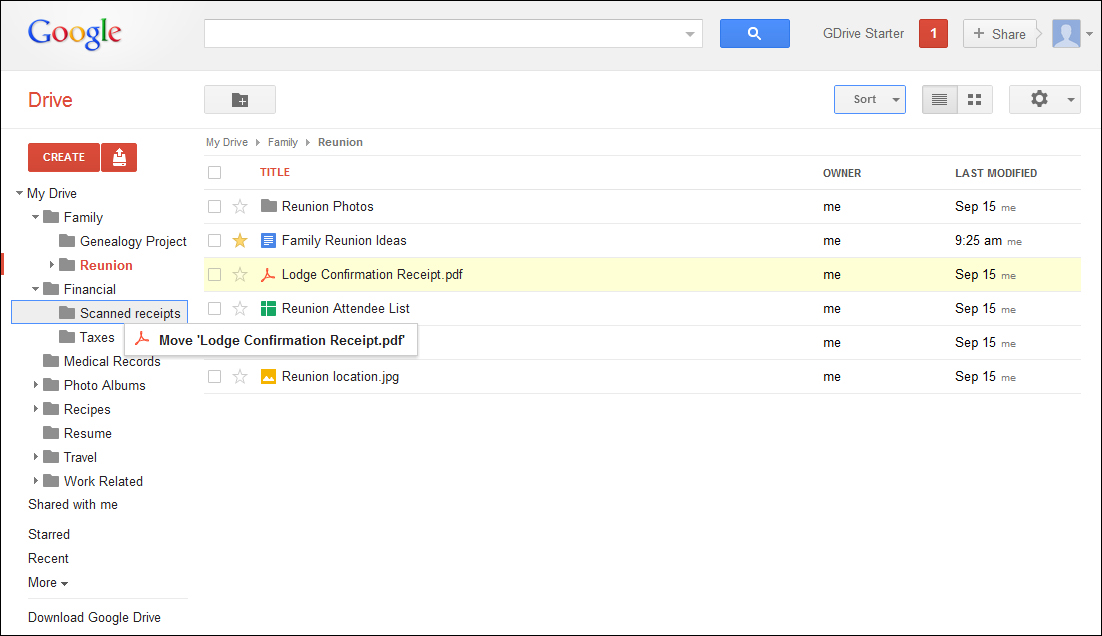1102x636 pixels.
Task: Click the Download Google Drive link
Action: (94, 618)
